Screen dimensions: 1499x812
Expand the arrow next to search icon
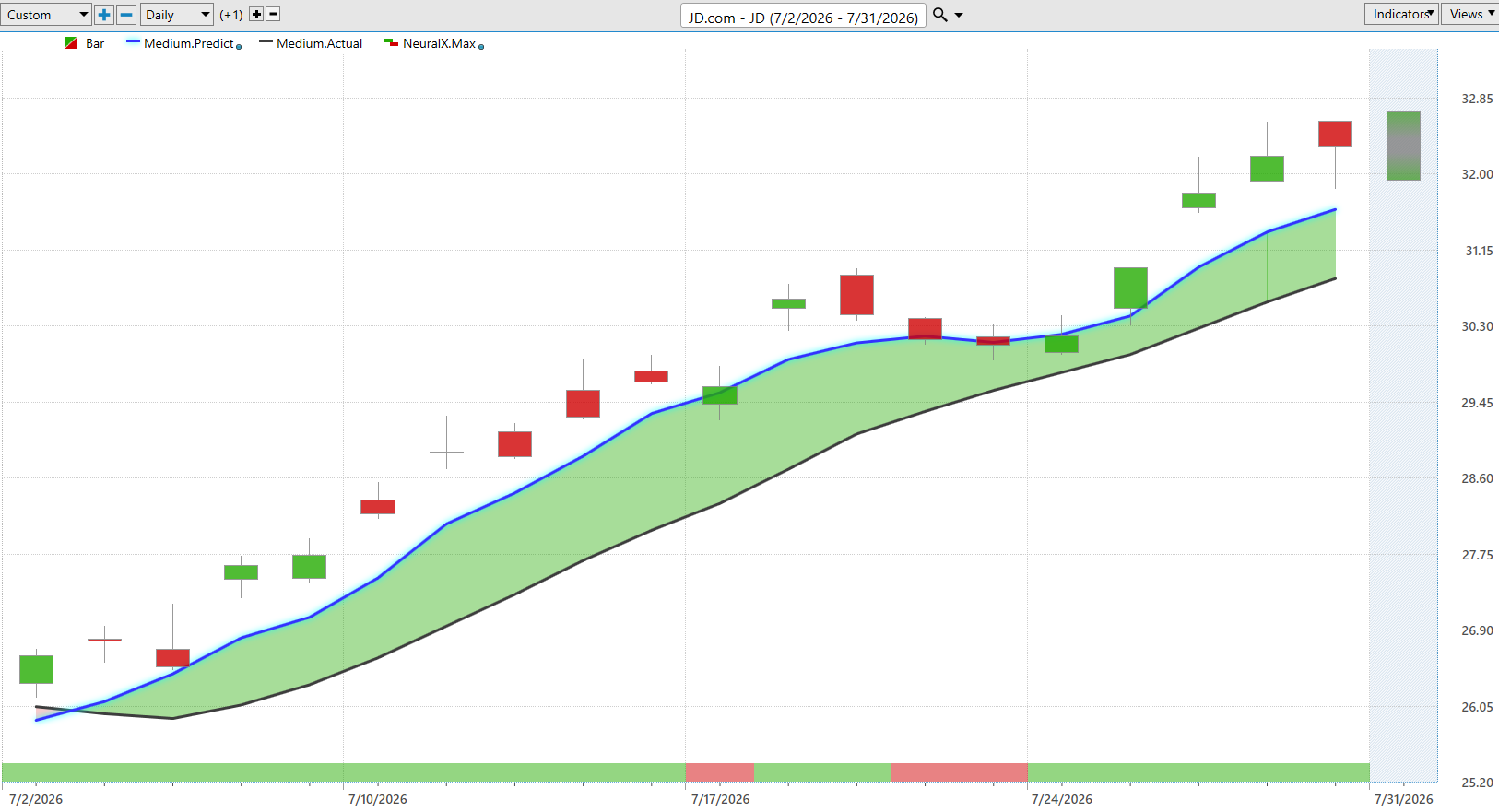click(959, 15)
